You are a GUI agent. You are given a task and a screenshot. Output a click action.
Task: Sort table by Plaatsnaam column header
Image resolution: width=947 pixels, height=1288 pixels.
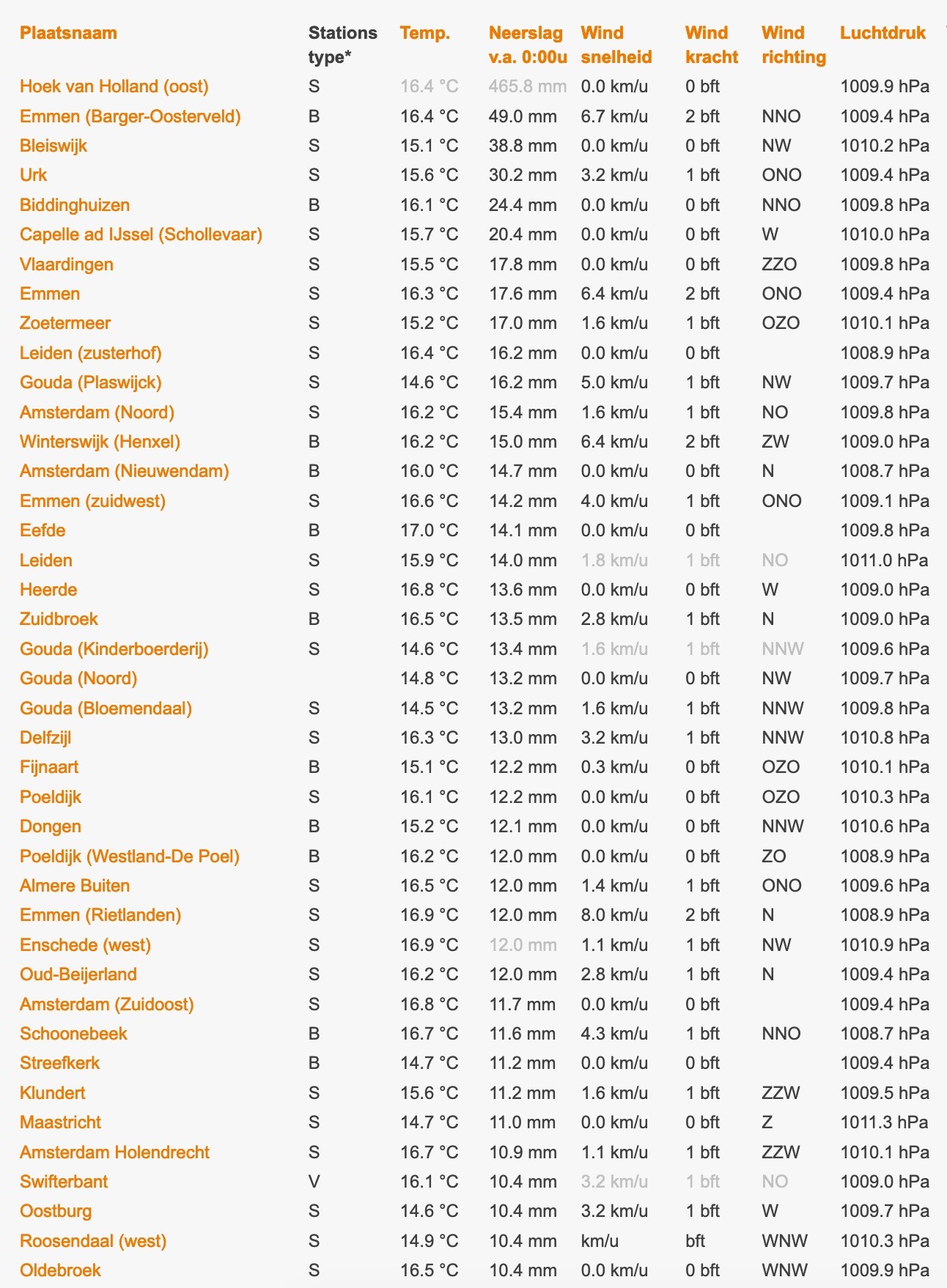click(68, 33)
